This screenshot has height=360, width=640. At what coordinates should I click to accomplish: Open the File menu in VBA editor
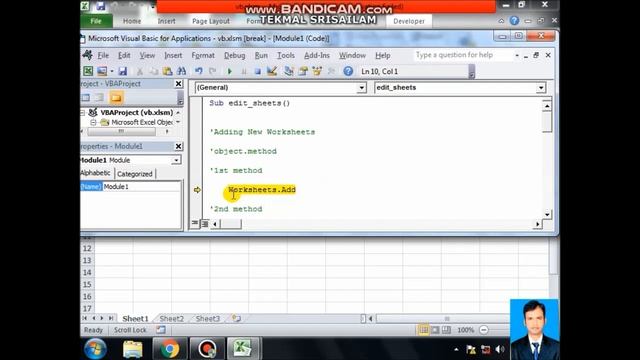pyautogui.click(x=103, y=55)
